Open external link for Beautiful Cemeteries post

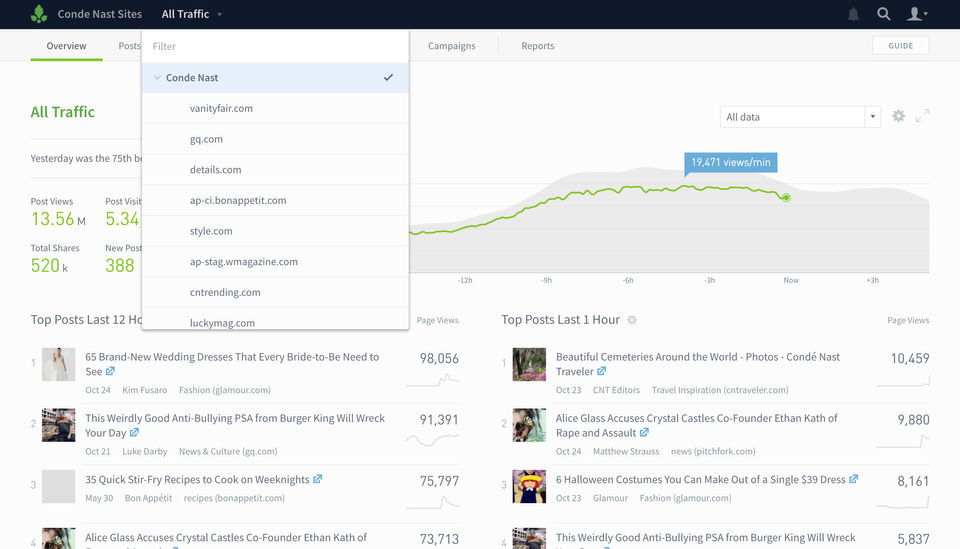pyautogui.click(x=601, y=372)
